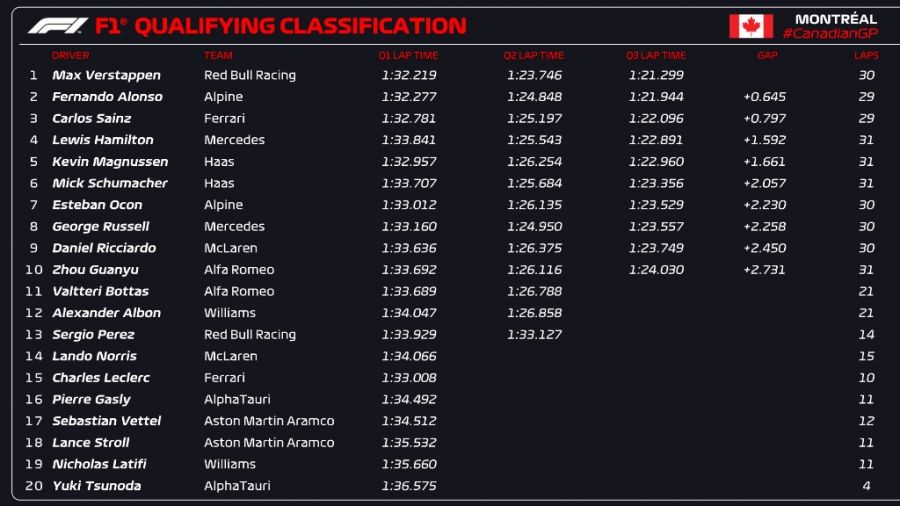Click the Qualifying Classification title
The width and height of the screenshot is (900, 506).
tap(300, 26)
